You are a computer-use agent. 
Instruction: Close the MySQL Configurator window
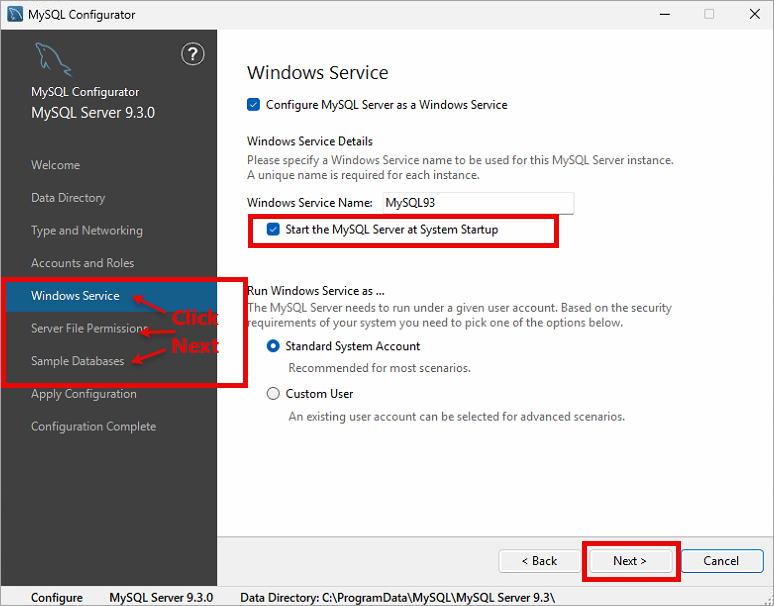click(x=754, y=14)
